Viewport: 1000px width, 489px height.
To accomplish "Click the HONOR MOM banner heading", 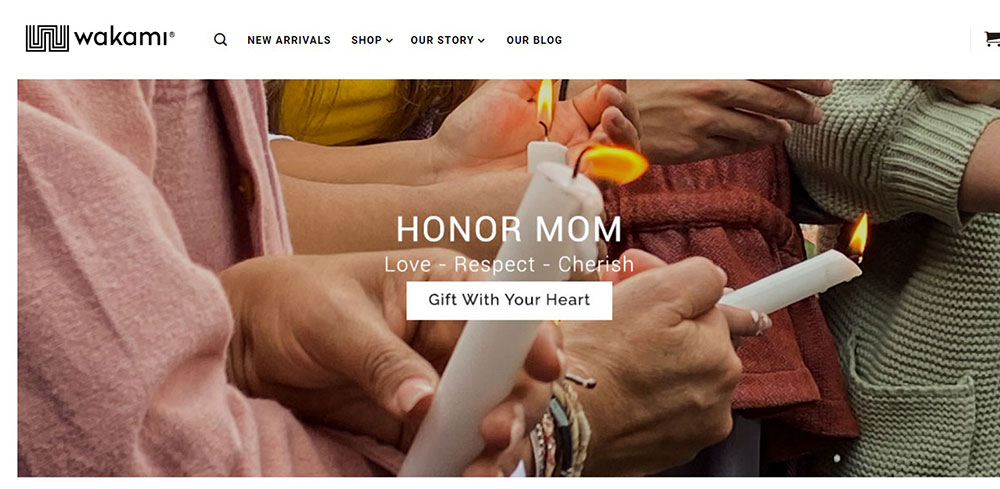I will coord(509,229).
